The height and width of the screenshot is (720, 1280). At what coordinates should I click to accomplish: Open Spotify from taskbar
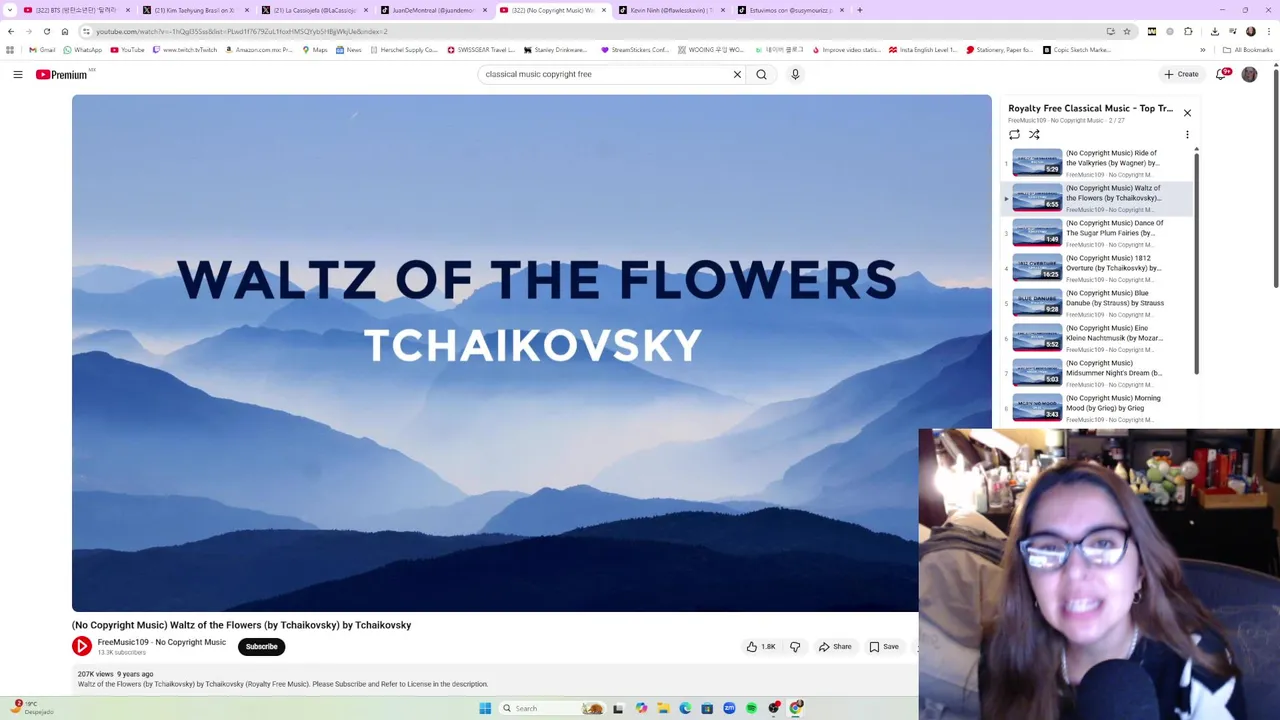click(751, 708)
